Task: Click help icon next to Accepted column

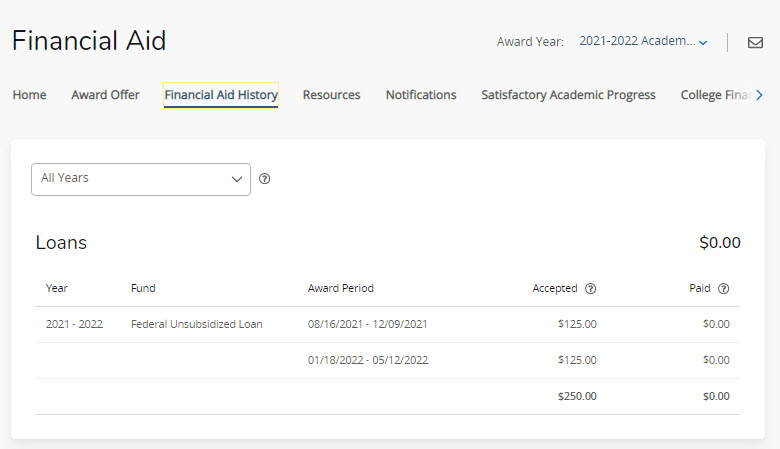Action: tap(590, 289)
